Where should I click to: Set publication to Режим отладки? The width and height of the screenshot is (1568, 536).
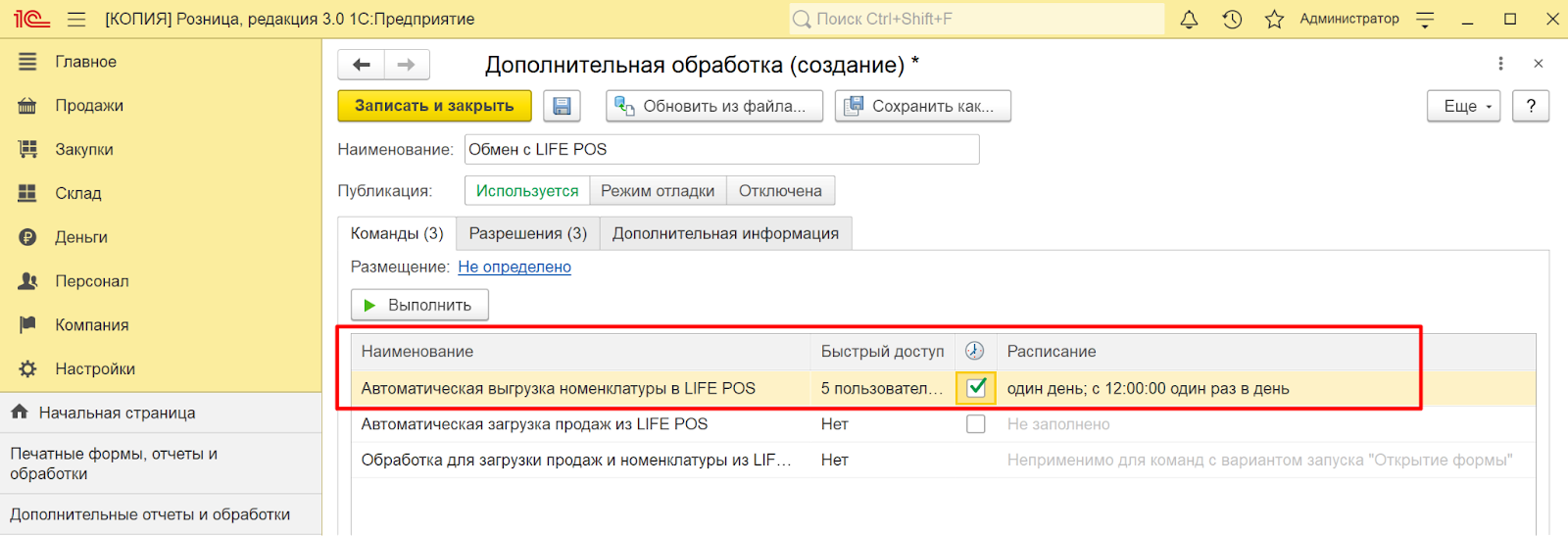coord(658,191)
